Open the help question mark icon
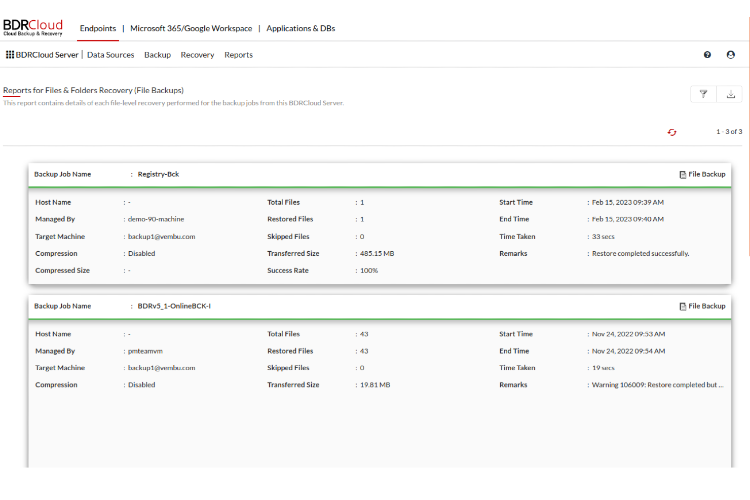Image resolution: width=750 pixels, height=500 pixels. pos(707,55)
